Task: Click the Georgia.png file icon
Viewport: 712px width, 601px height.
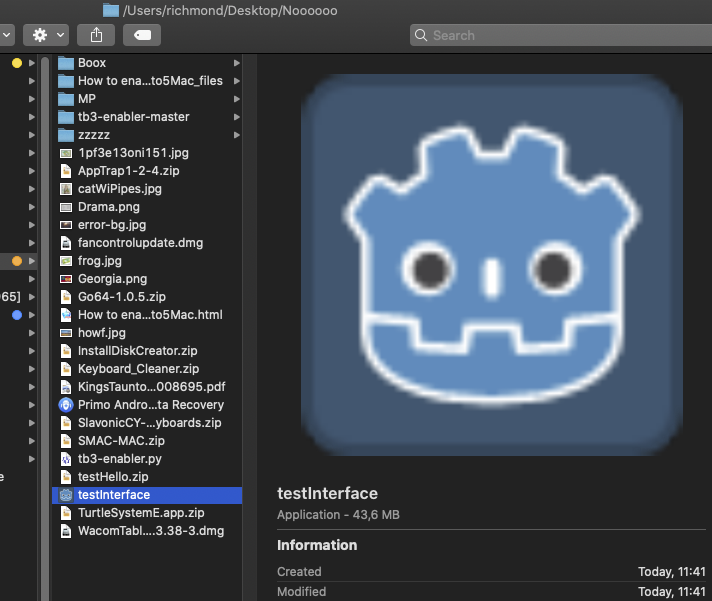Action: (66, 279)
